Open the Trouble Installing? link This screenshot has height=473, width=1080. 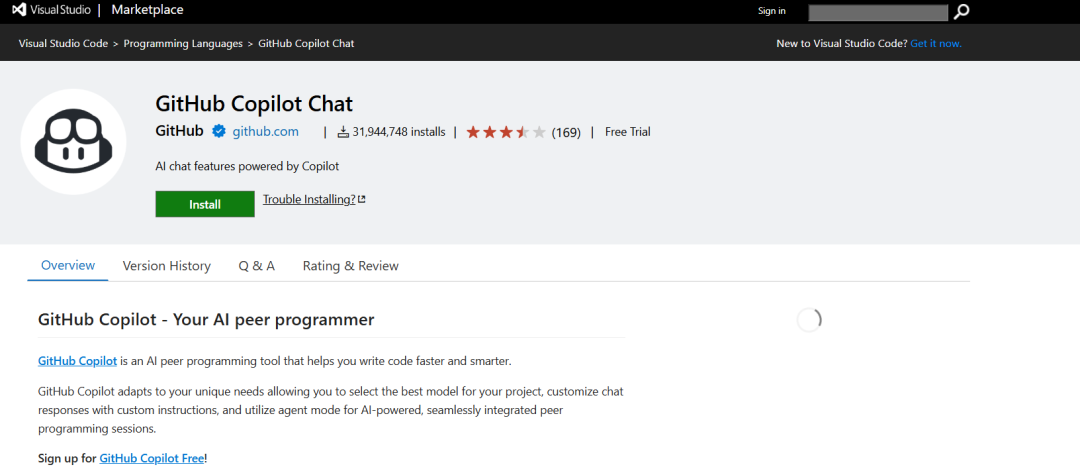coord(309,200)
